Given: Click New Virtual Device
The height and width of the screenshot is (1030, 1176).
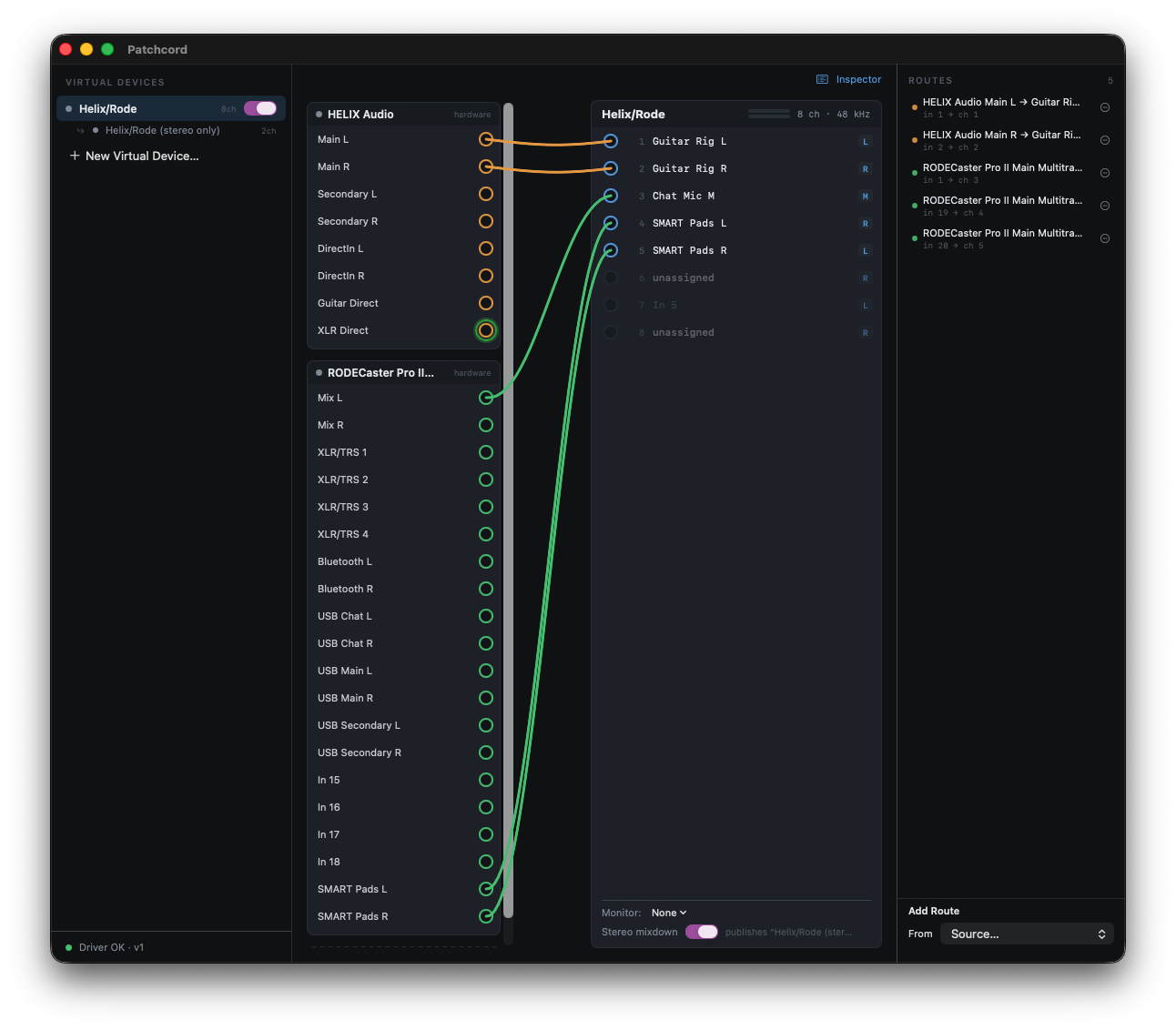Looking at the screenshot, I should pyautogui.click(x=135, y=156).
